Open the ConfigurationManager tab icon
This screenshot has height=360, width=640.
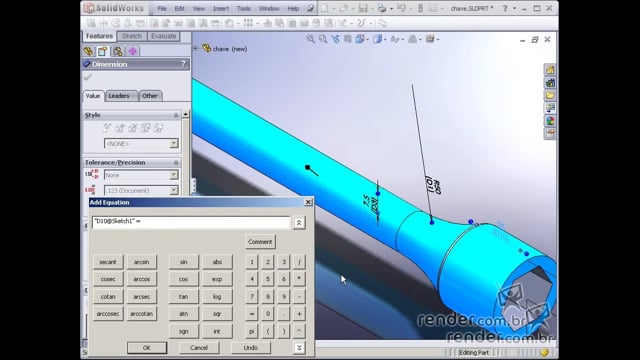(118, 51)
